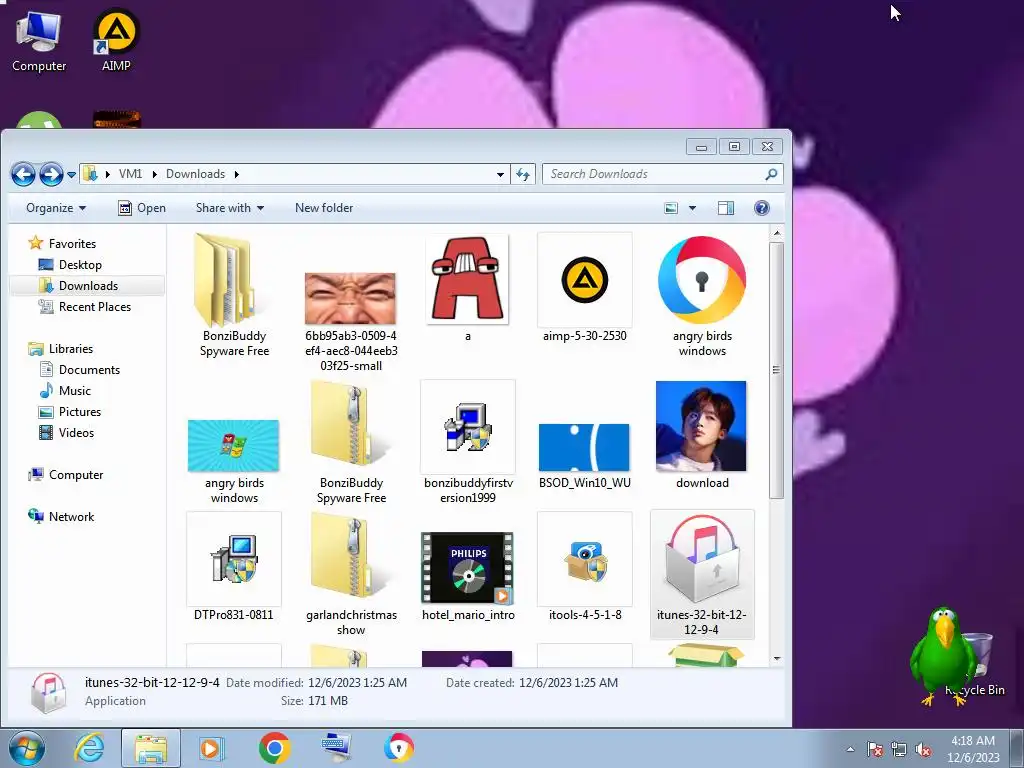Open the Pictures library
1024x768 pixels.
coord(70,411)
